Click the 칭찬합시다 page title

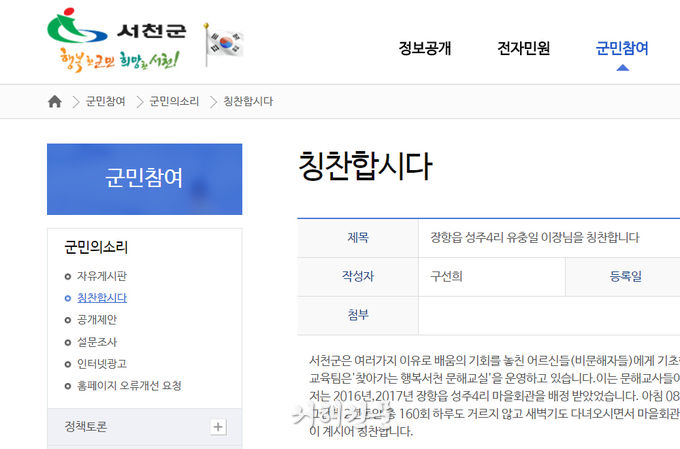(365, 166)
